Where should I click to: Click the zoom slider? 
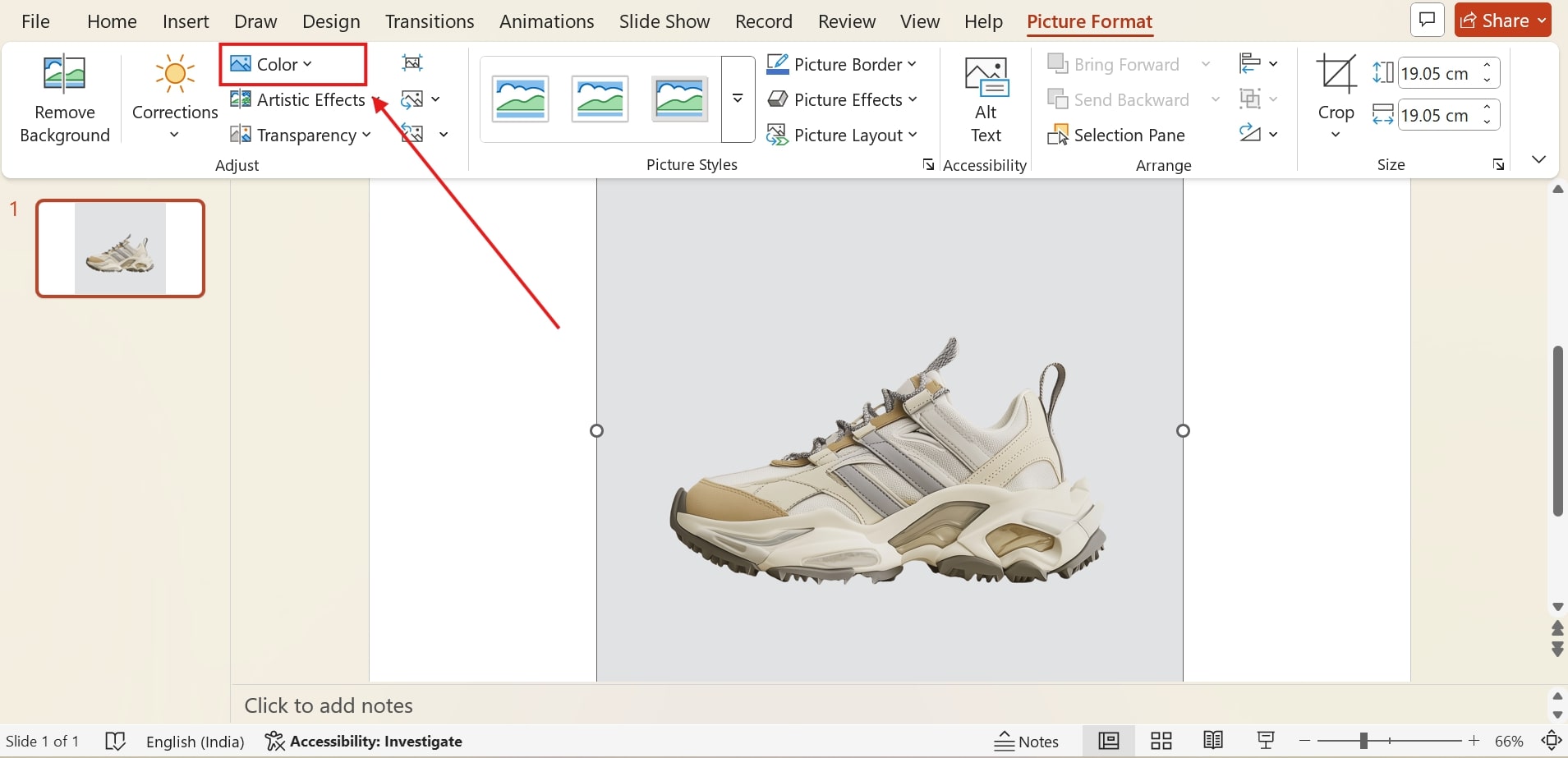tap(1391, 741)
